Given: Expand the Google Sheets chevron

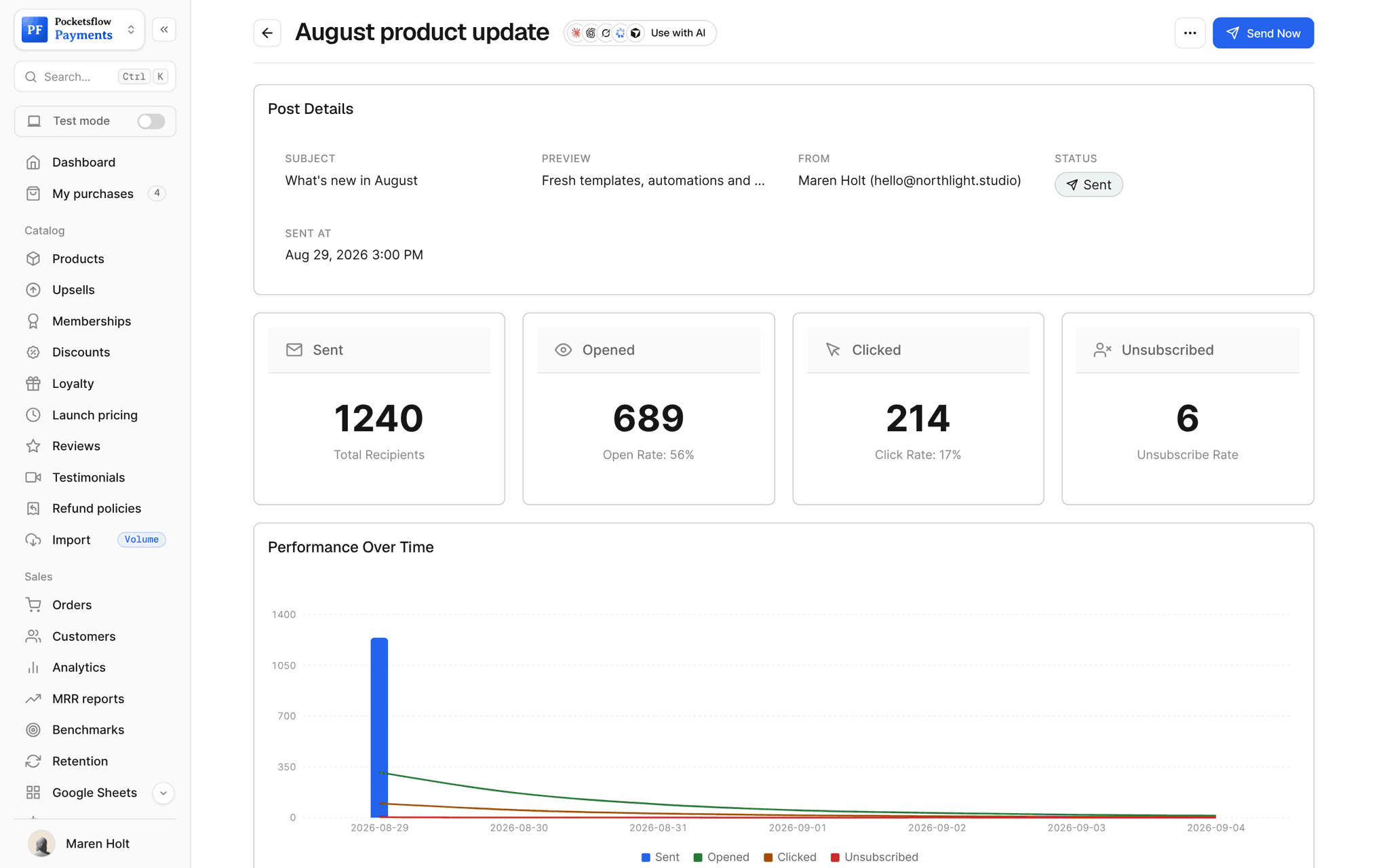Looking at the screenshot, I should click(x=163, y=793).
